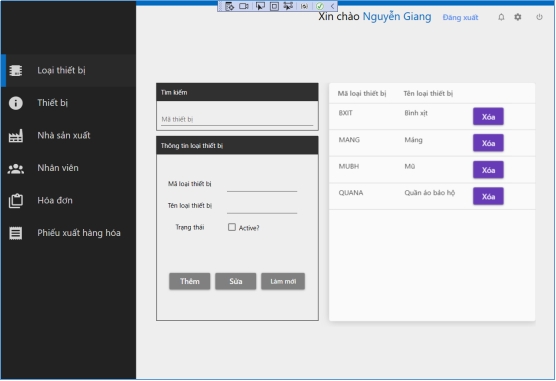Viewport: 556px width, 381px height.
Task: Open Live Visual Tree from debug toolbar
Action: [x=229, y=6]
